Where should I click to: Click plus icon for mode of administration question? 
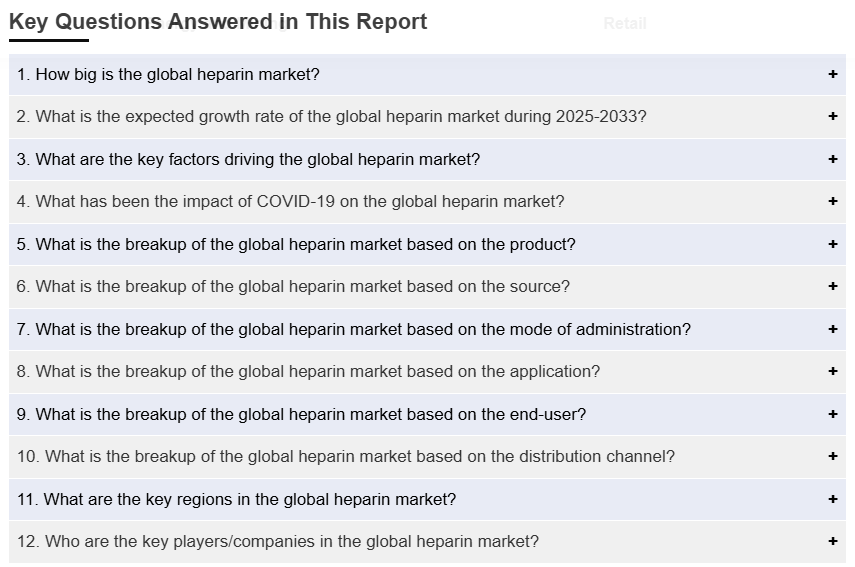click(x=832, y=329)
